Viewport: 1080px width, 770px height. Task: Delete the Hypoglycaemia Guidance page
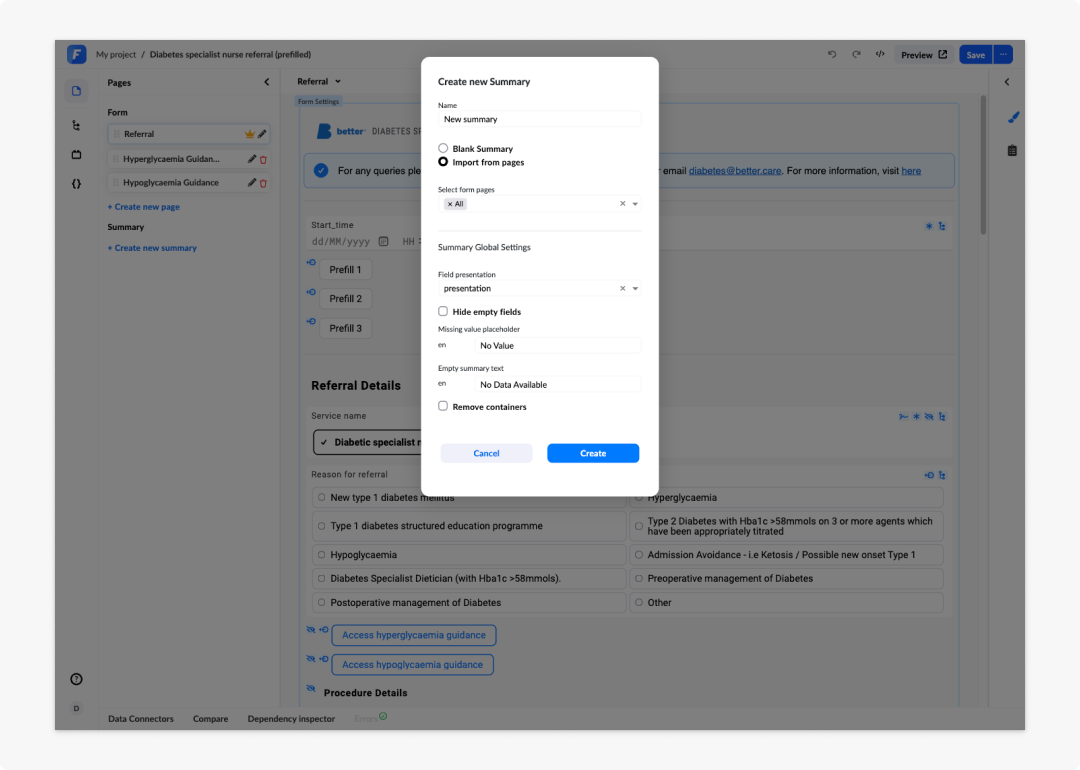click(263, 183)
